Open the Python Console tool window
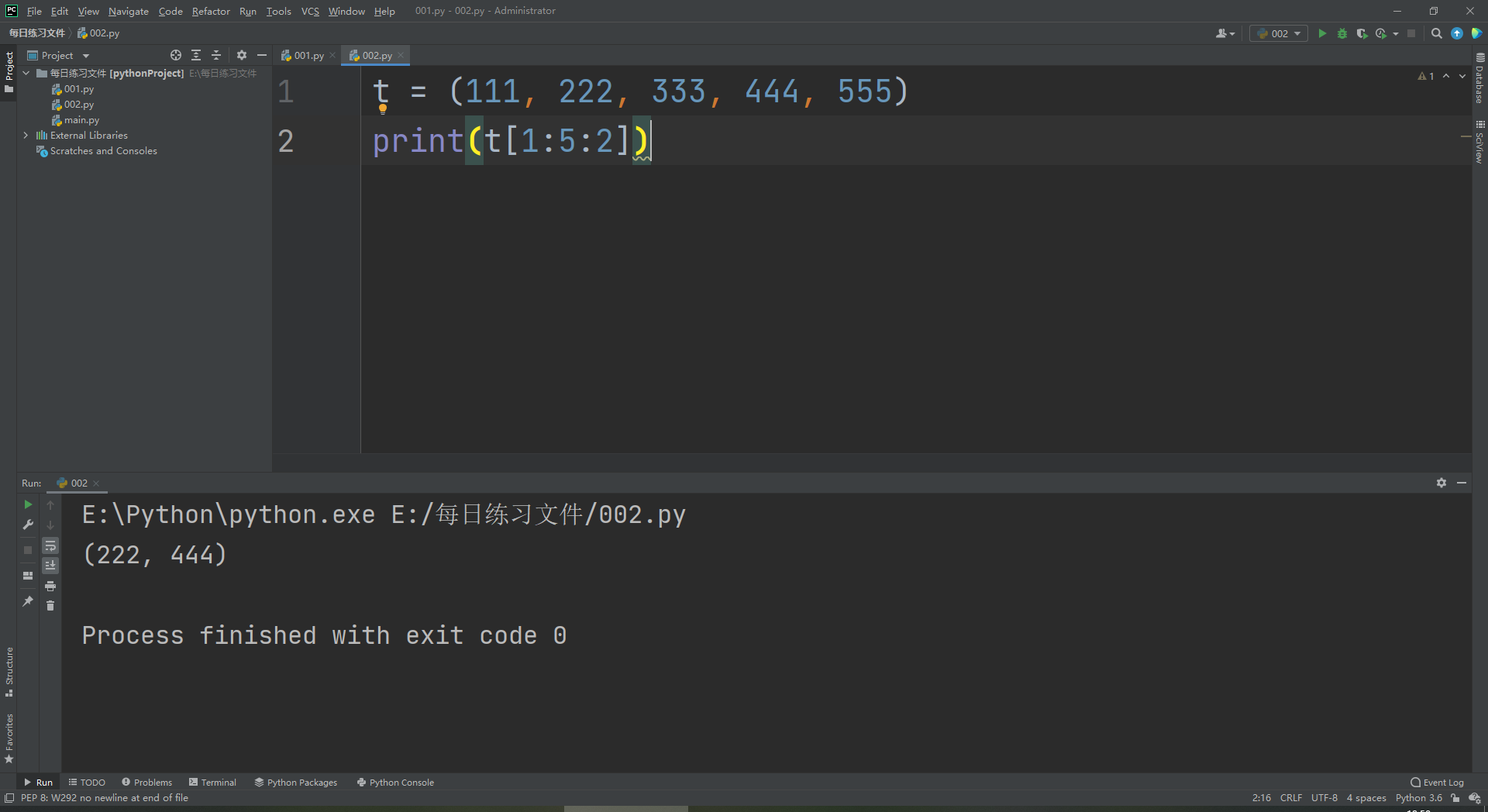 (395, 783)
